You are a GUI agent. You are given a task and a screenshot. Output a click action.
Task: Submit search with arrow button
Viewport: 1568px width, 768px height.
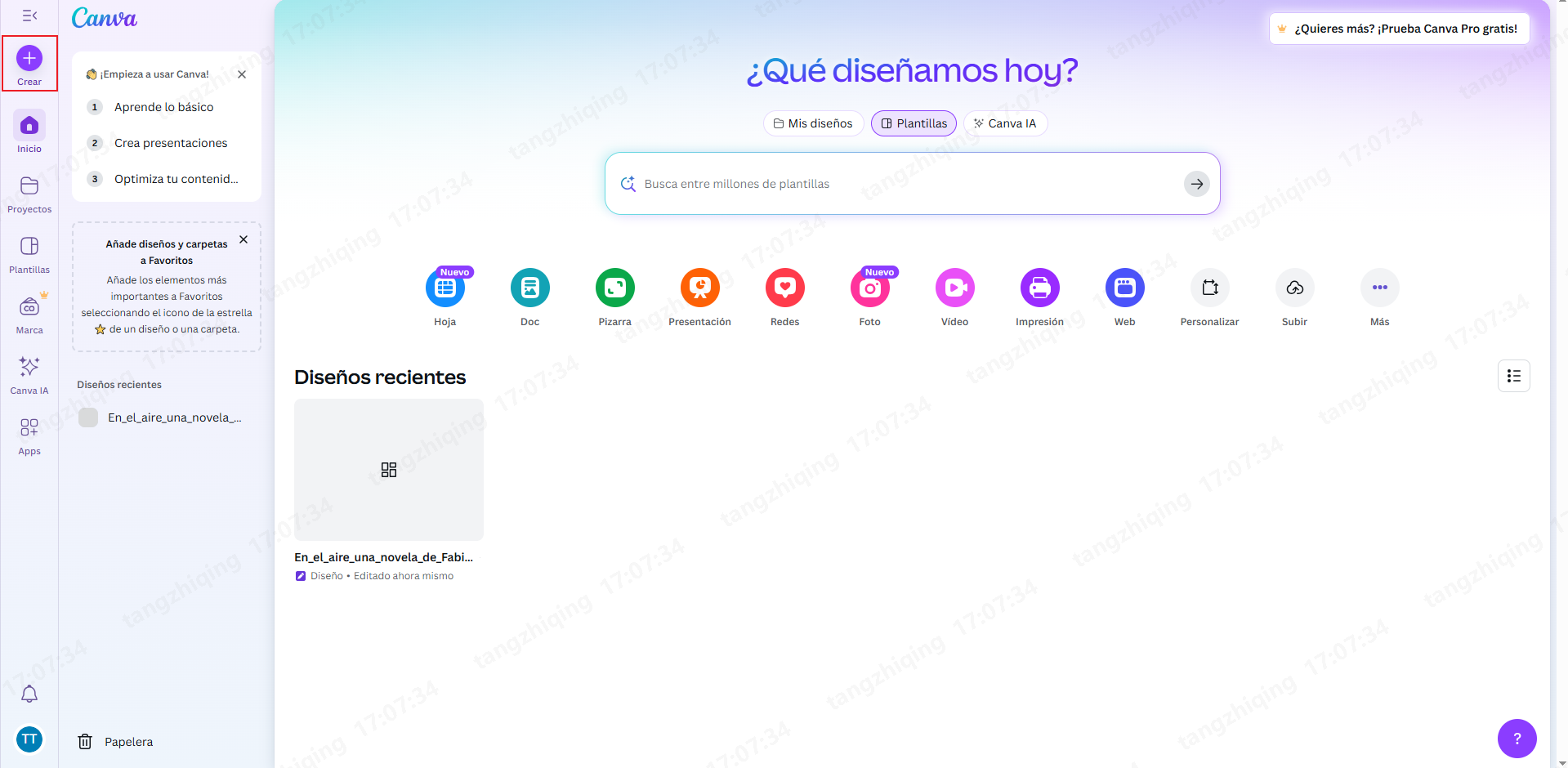point(1197,184)
